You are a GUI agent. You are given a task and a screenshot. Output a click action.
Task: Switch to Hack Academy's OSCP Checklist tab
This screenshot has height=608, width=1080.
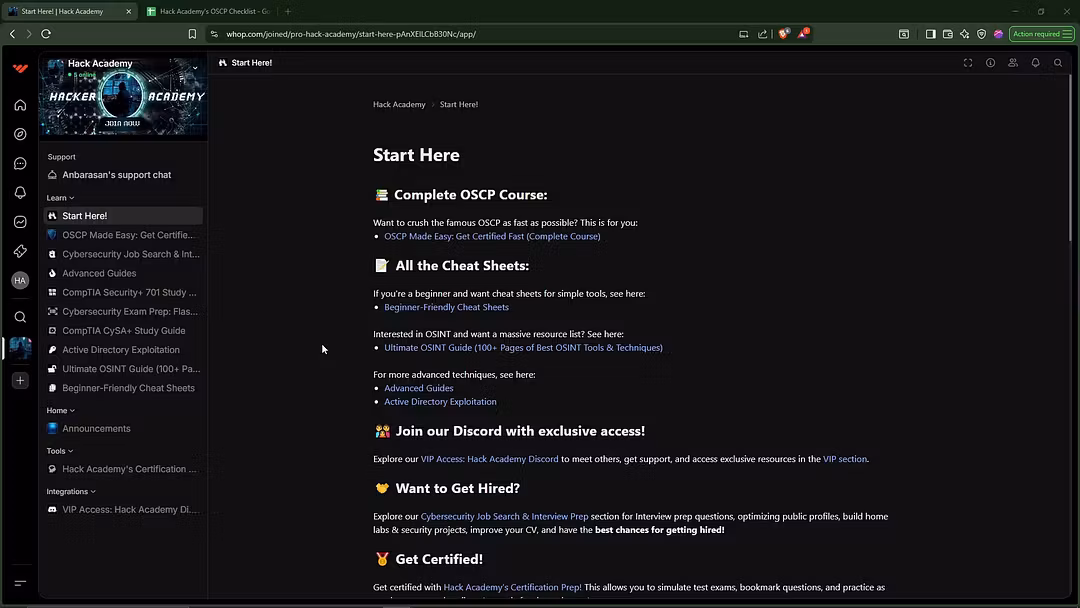(208, 11)
